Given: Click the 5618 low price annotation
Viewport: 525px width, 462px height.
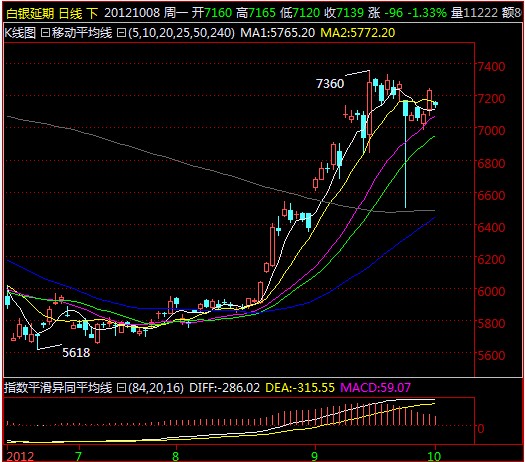Looking at the screenshot, I should point(76,353).
